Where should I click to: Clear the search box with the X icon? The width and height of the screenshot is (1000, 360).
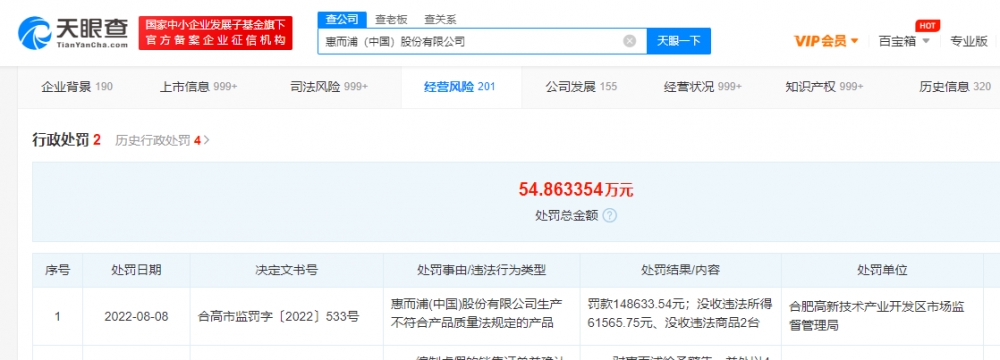(x=629, y=41)
